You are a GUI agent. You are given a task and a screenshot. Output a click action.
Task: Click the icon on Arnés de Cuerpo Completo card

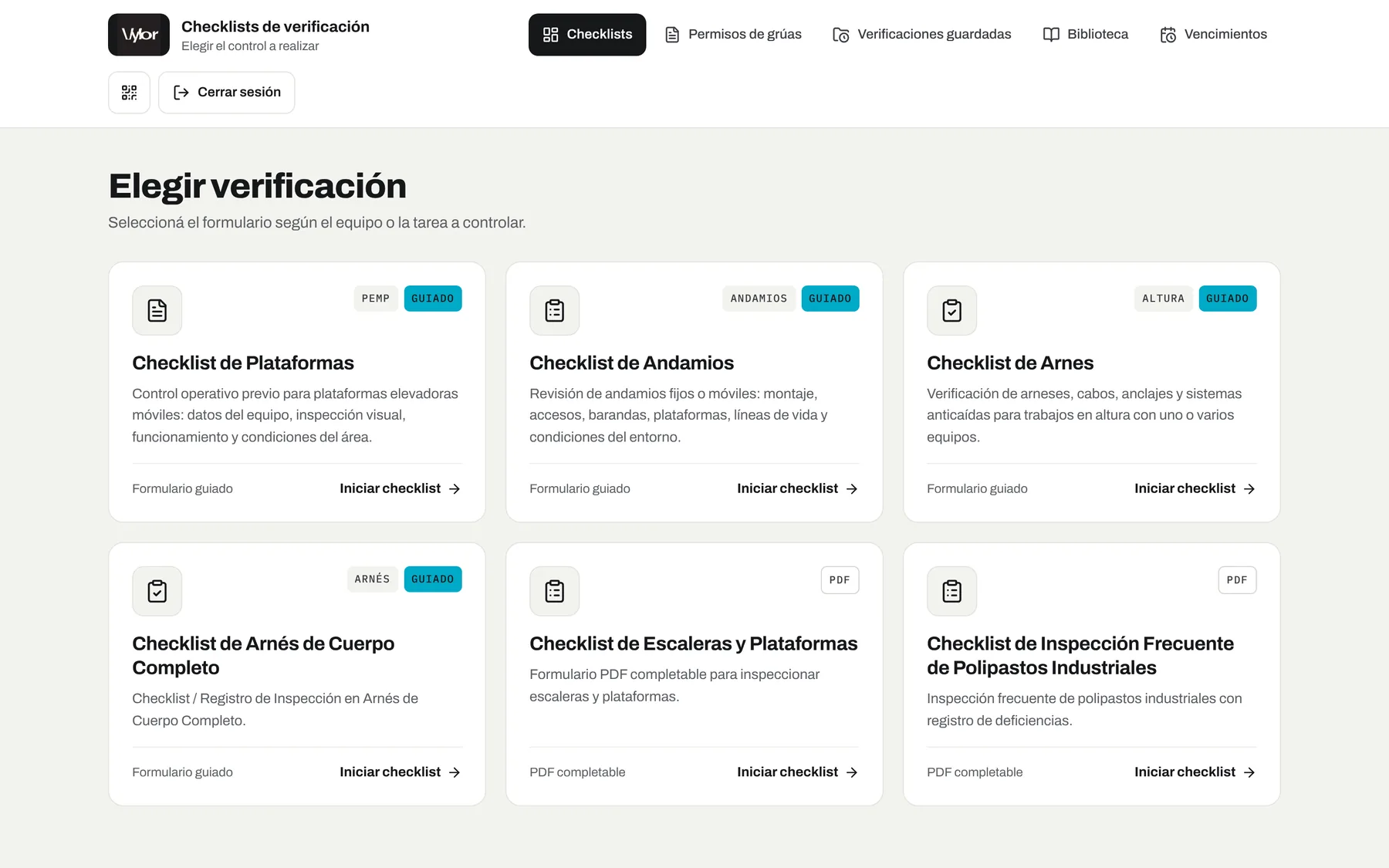[x=157, y=592]
